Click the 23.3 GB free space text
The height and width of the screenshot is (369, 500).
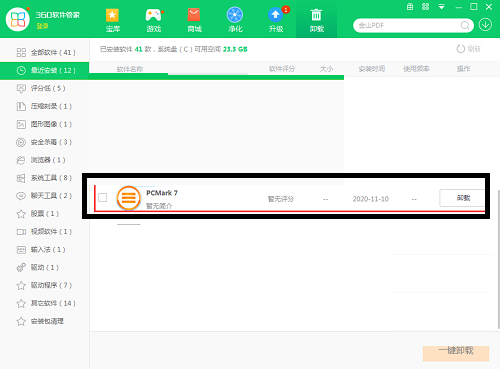click(x=235, y=49)
